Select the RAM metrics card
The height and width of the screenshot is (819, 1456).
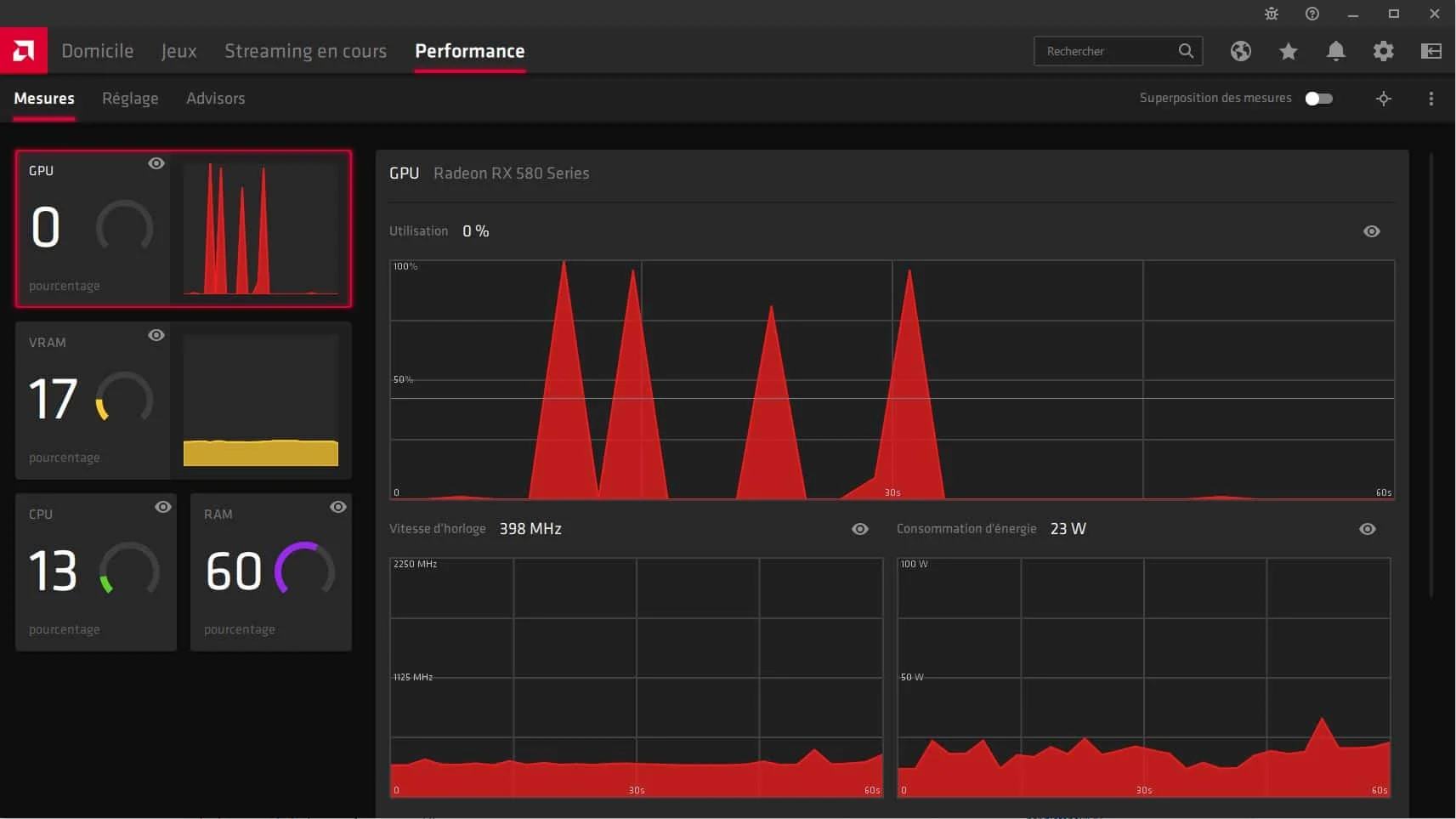(x=271, y=572)
